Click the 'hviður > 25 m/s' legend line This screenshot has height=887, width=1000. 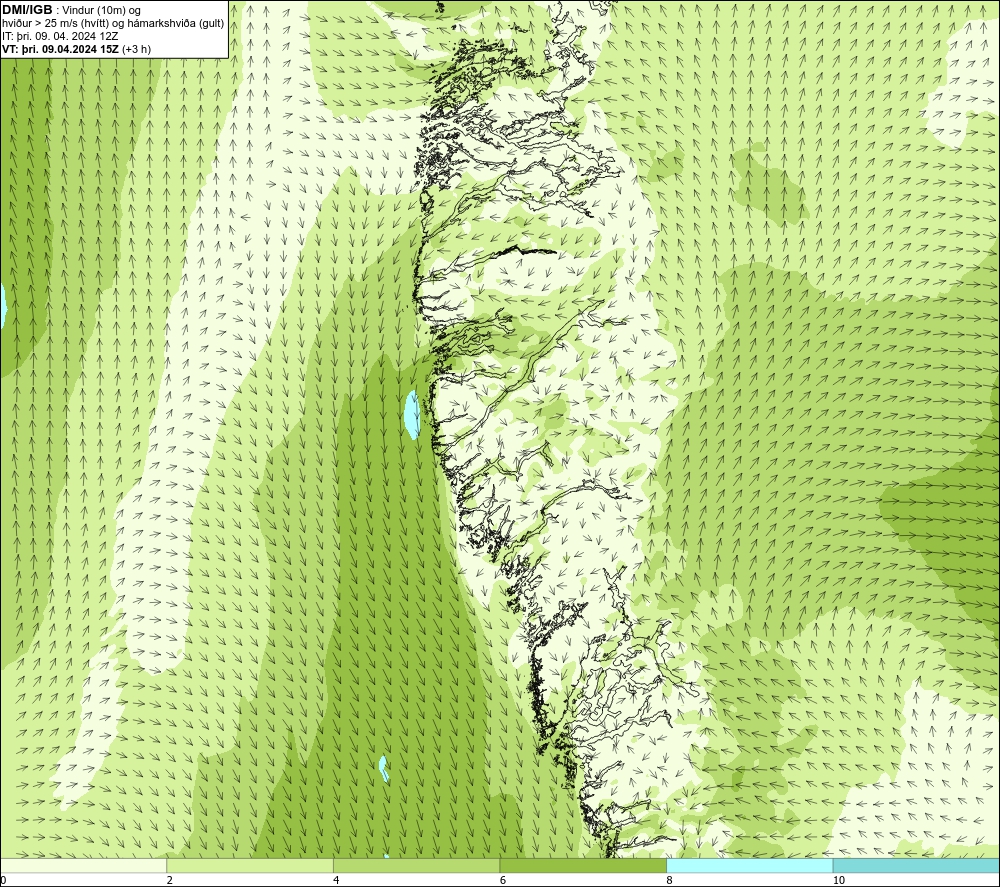[113, 24]
